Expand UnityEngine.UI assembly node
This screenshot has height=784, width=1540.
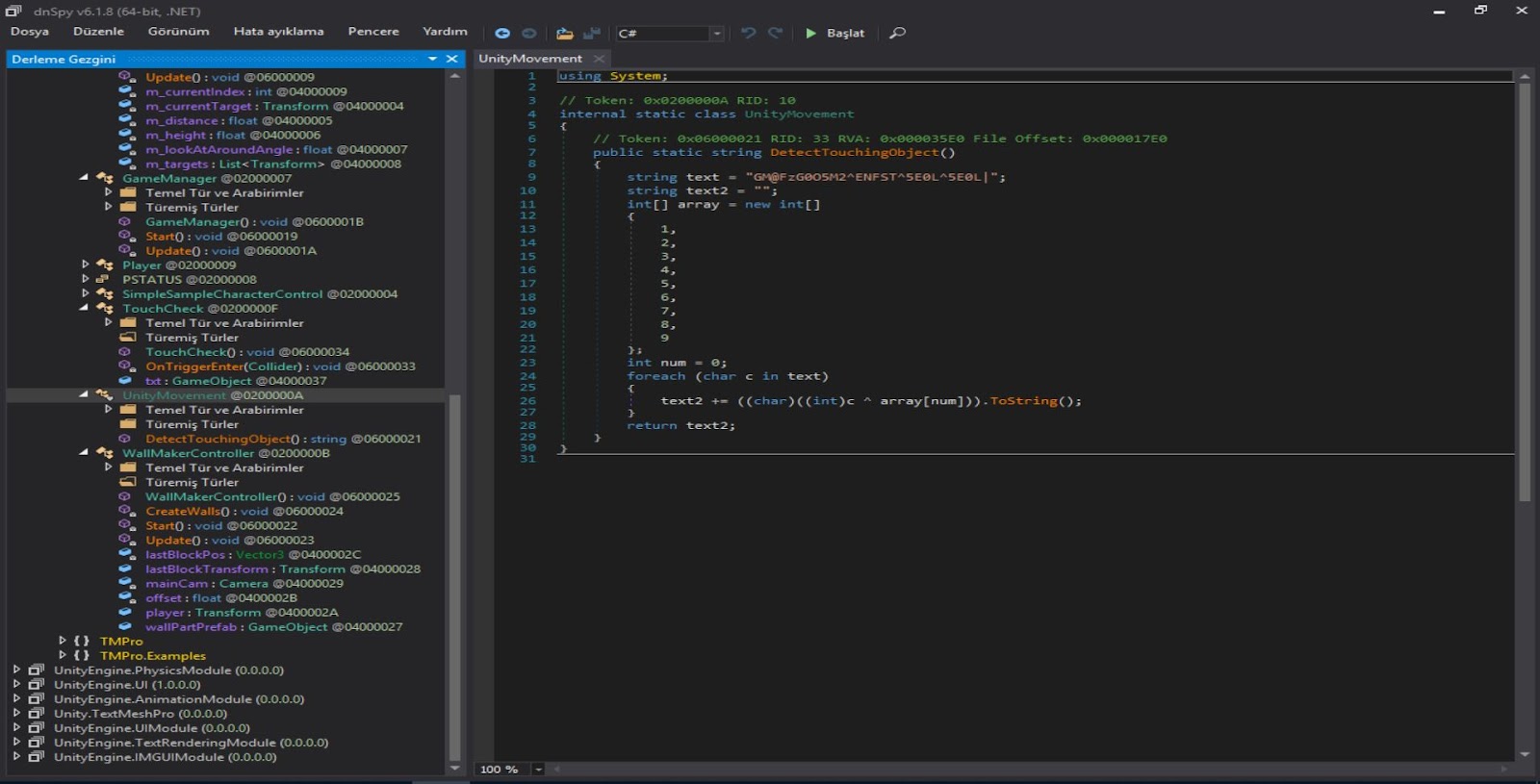point(16,684)
